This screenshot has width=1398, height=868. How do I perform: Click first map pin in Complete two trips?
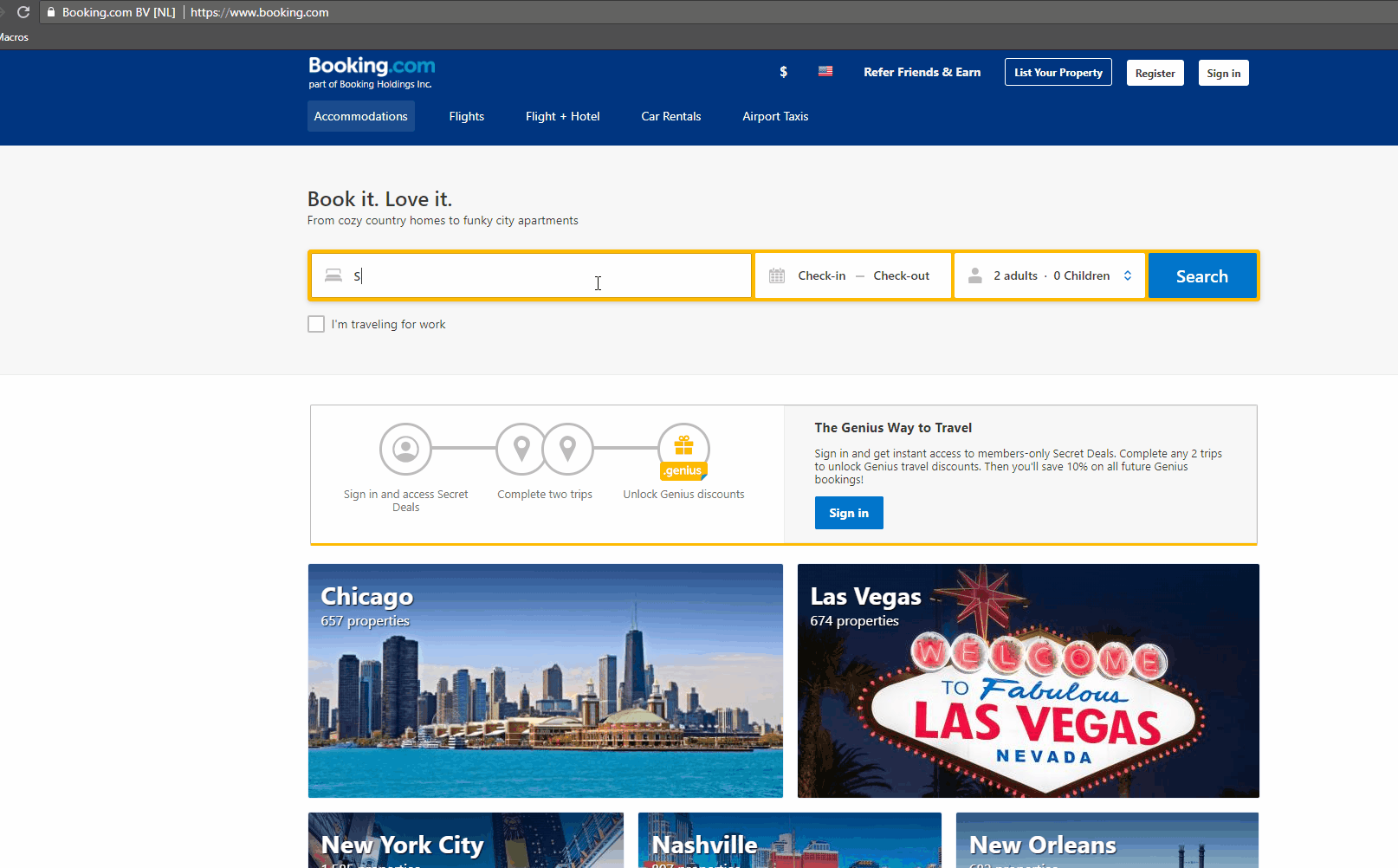coord(521,449)
